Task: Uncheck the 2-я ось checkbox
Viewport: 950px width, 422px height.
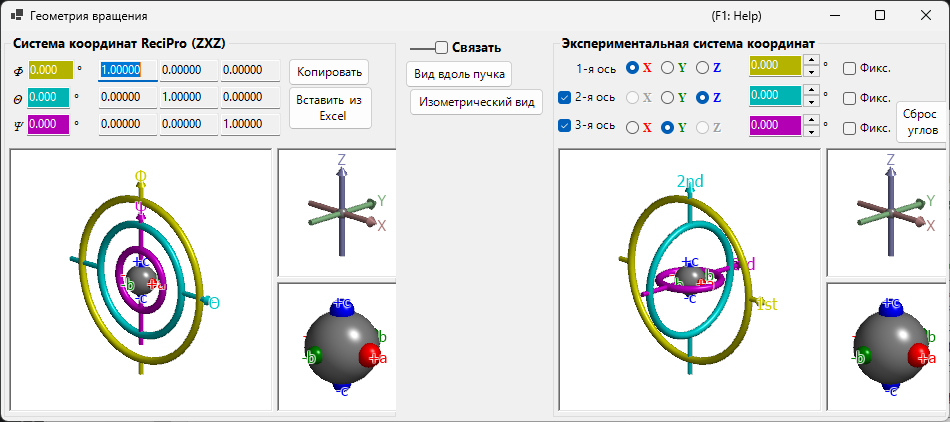Action: (x=564, y=96)
